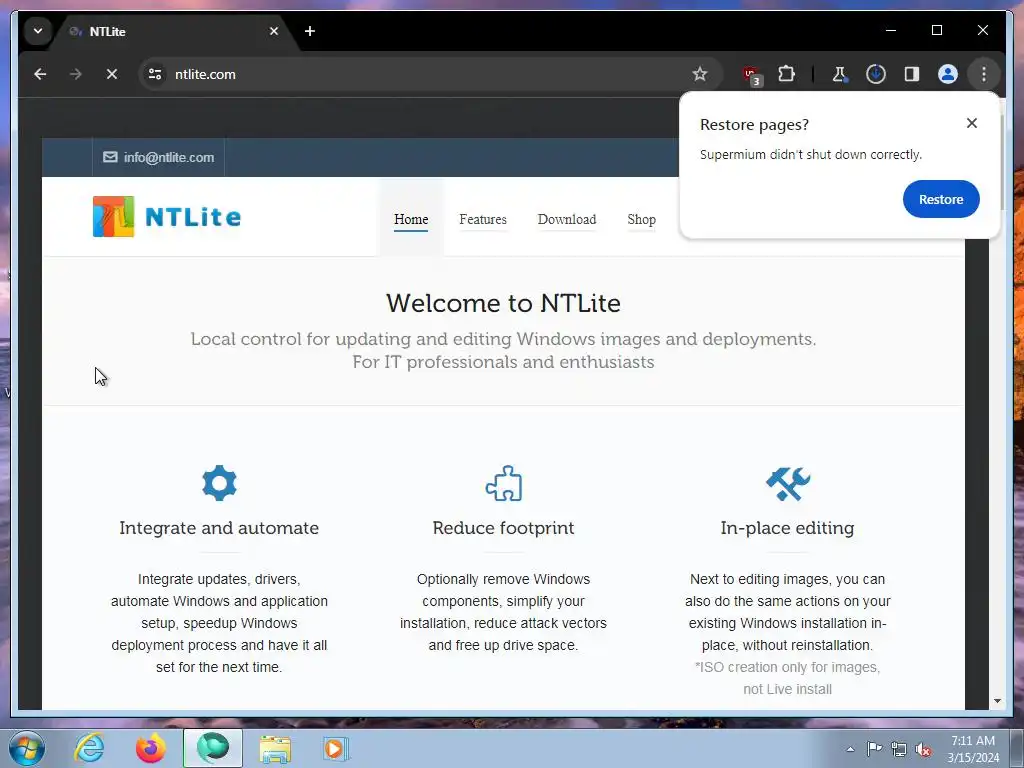The image size is (1024, 768).
Task: Show hidden tray icons arrow
Action: coord(850,749)
